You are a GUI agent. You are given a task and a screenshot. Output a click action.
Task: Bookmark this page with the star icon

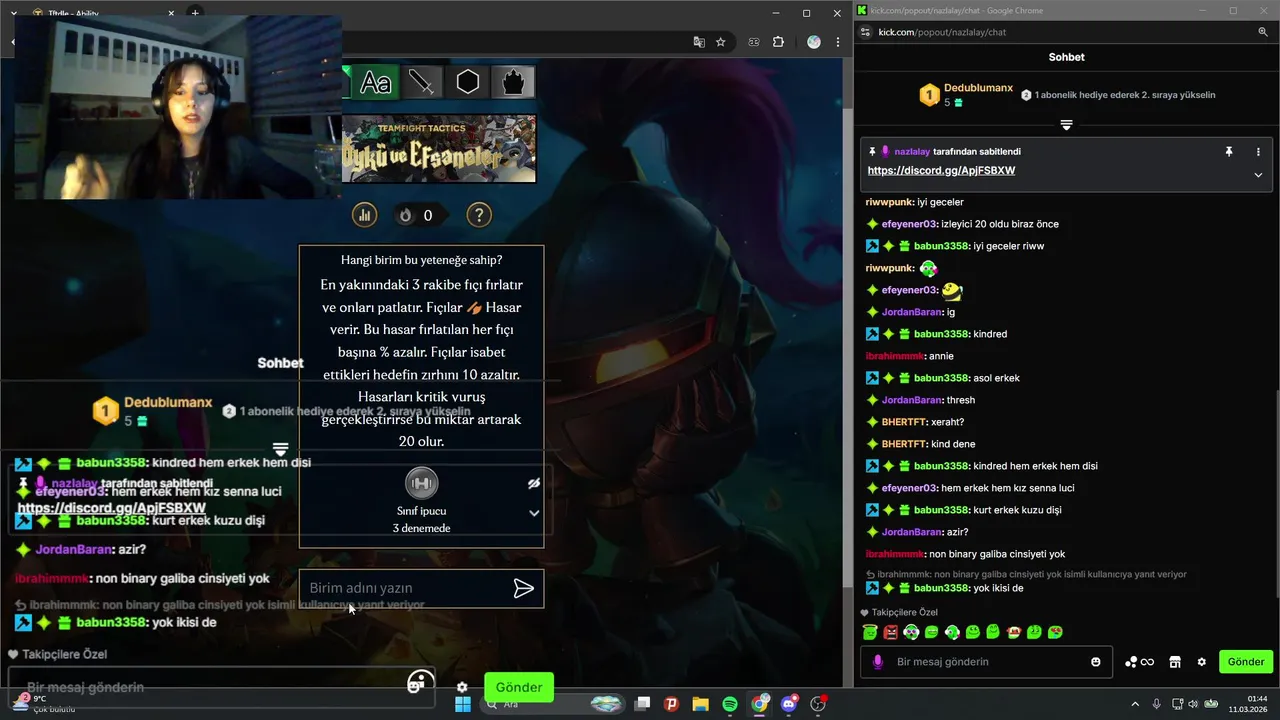click(x=721, y=42)
